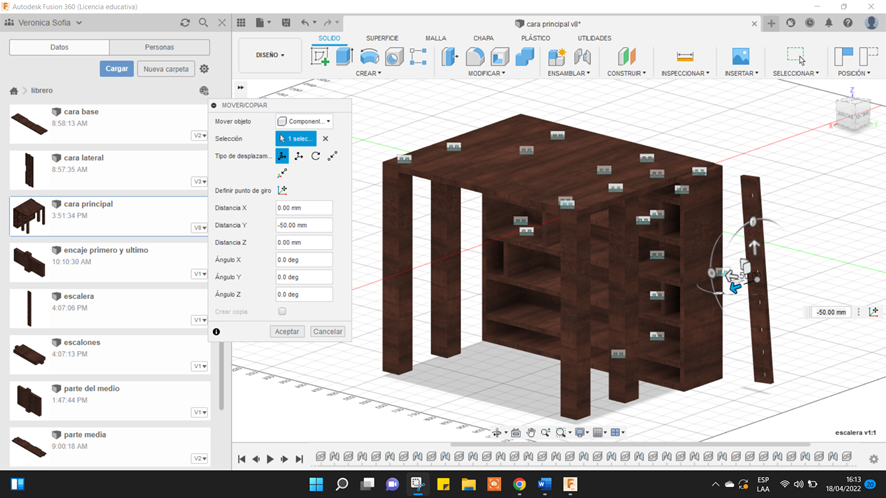Click the Insert image icon under Insertar

coord(740,57)
